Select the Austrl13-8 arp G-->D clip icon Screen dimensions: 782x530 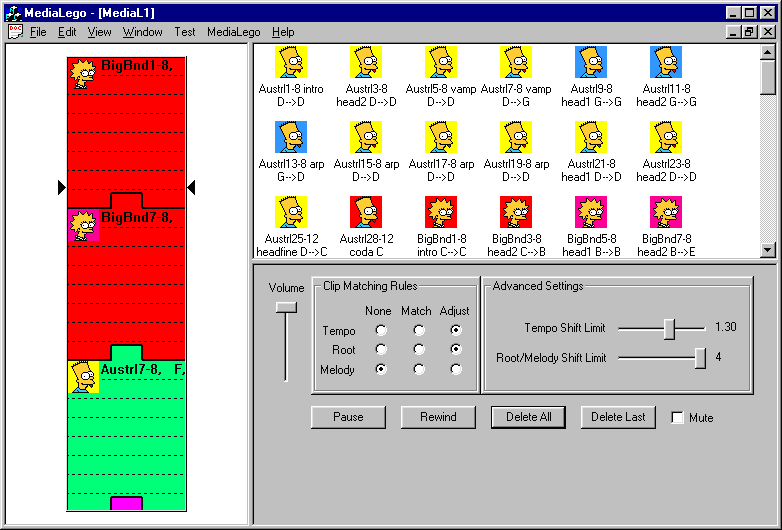(291, 137)
